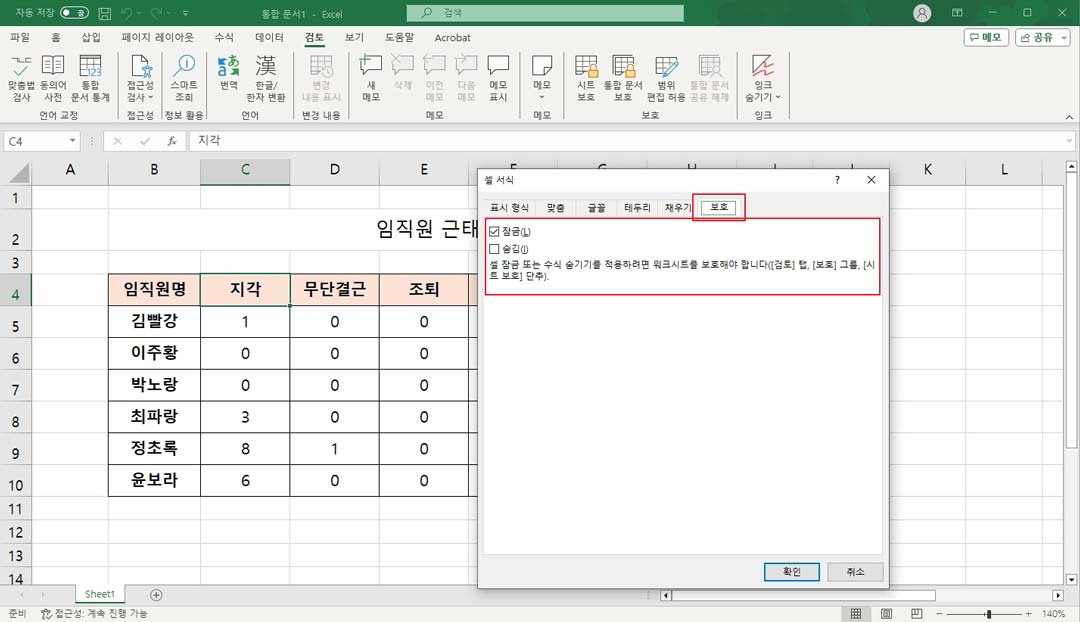Switch to Page Break Preview in status bar
The image size is (1080, 622).
pos(917,613)
